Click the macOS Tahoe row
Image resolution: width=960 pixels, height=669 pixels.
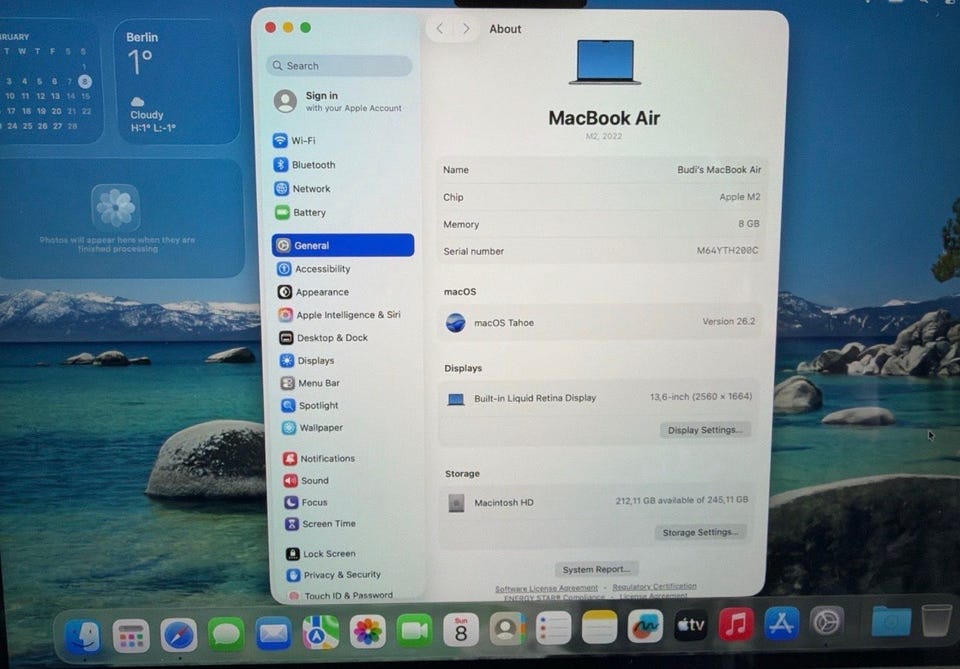click(601, 322)
